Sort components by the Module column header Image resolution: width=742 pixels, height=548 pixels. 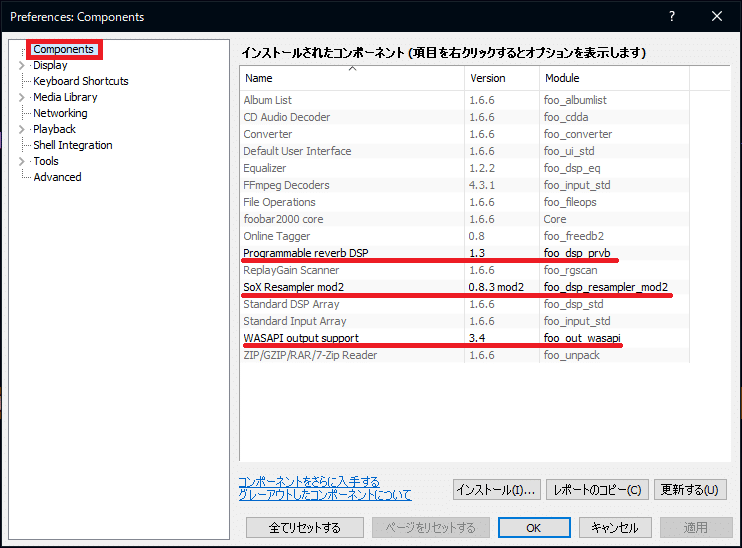click(x=614, y=78)
